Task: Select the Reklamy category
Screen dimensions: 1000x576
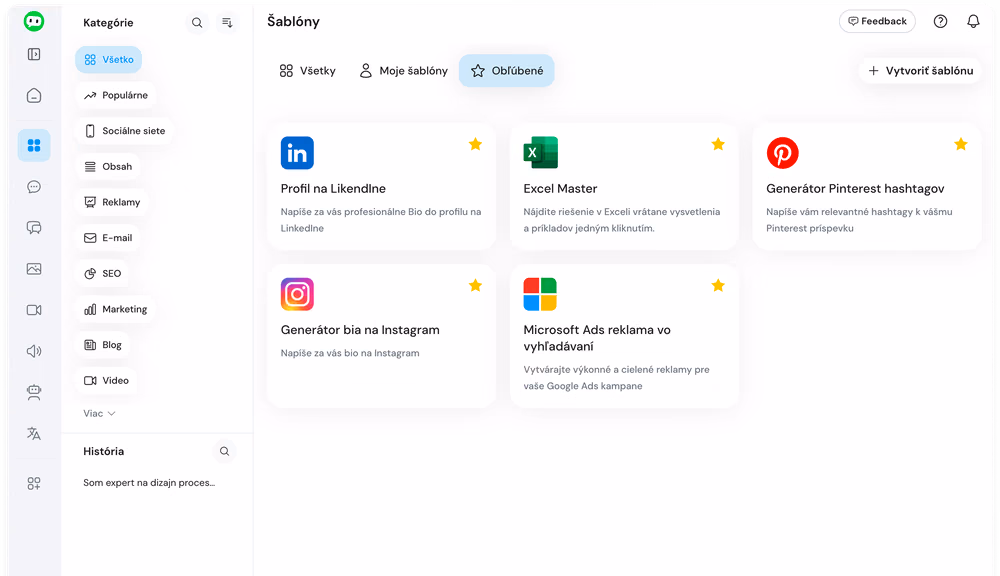Action: [x=112, y=202]
